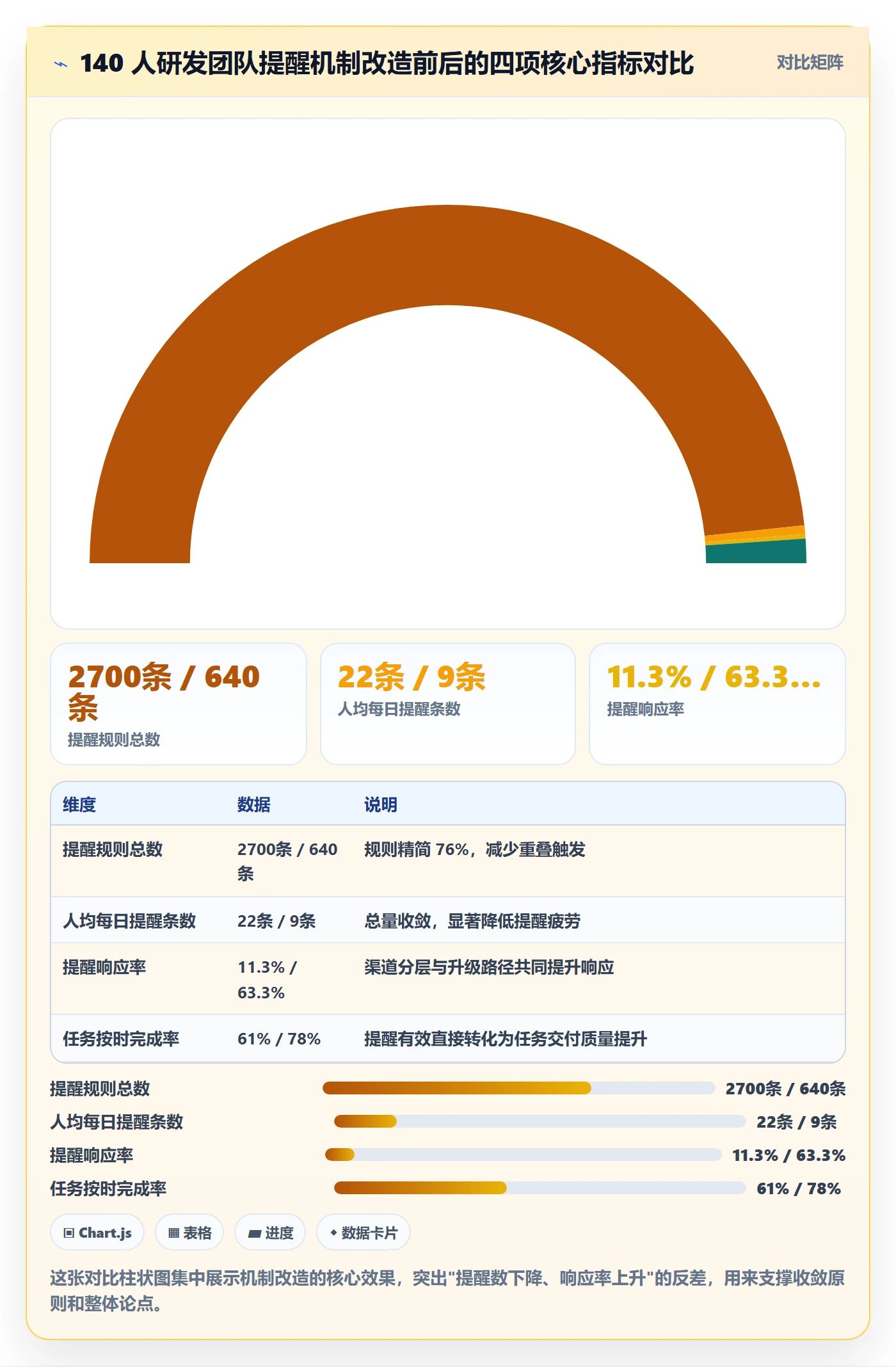896x1367 pixels.
Task: Select the 进度 tag chip
Action: (270, 1232)
